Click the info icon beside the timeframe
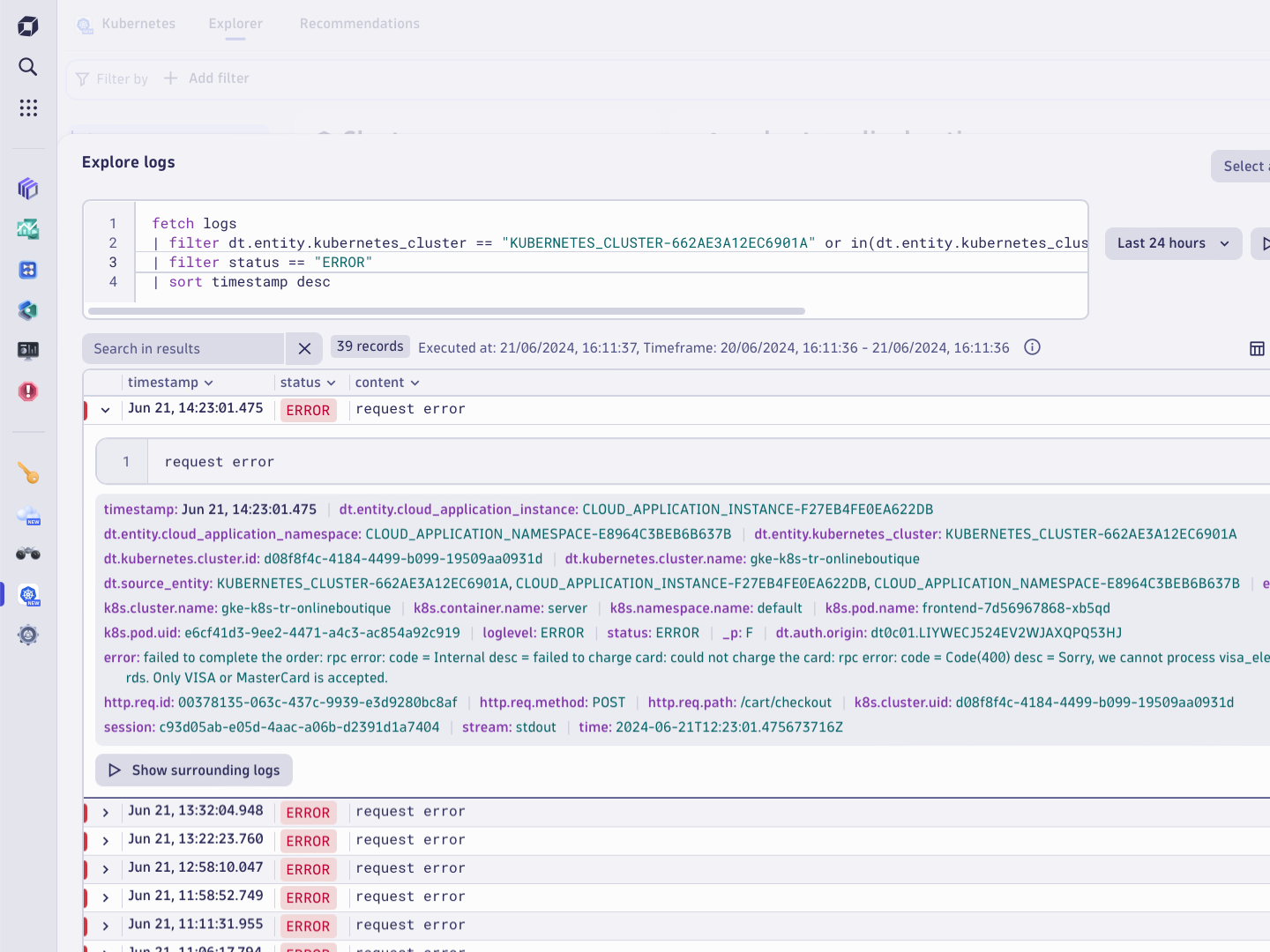Viewport: 1270px width, 952px height. (x=1033, y=347)
